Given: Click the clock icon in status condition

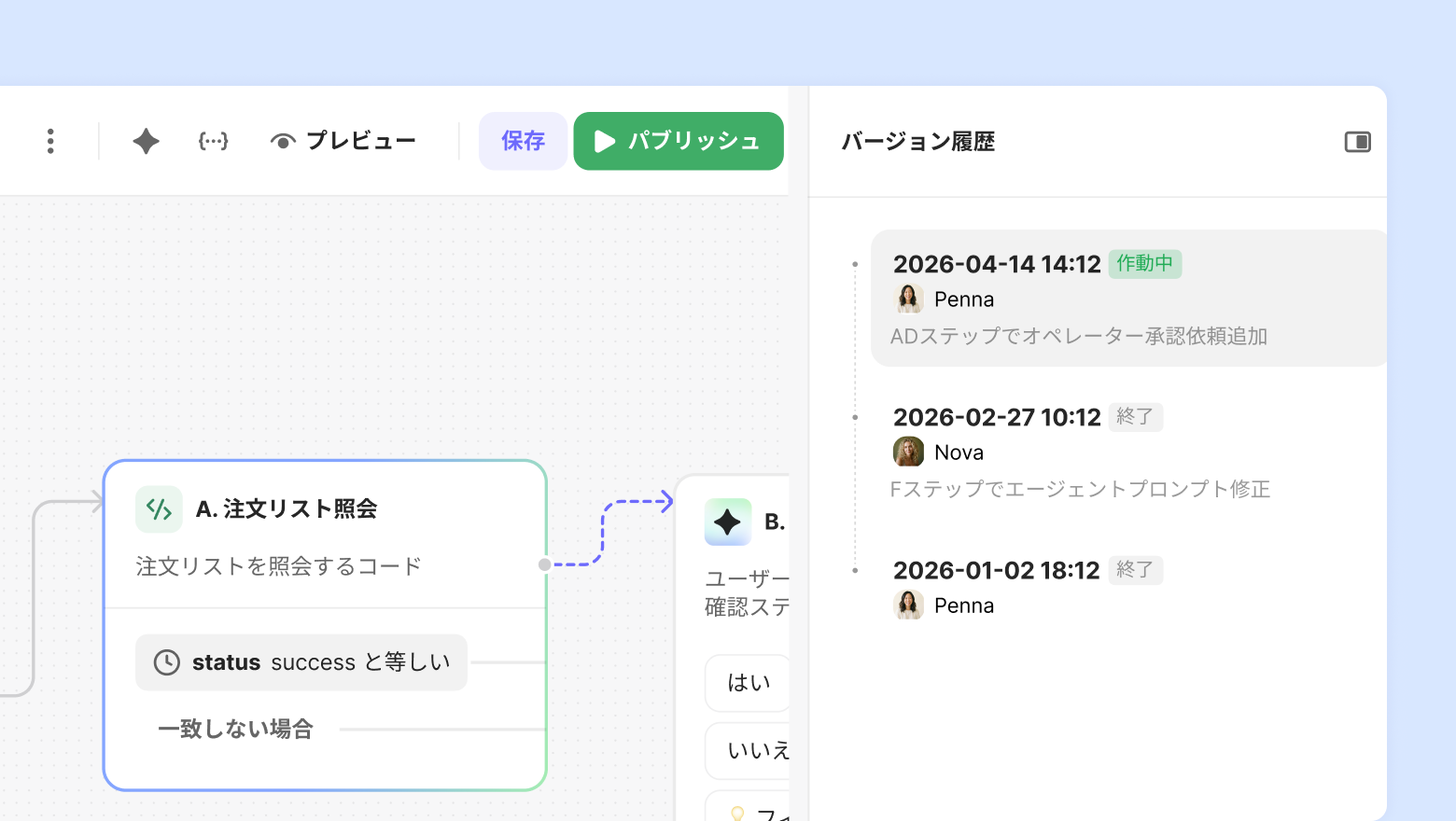Looking at the screenshot, I should tap(166, 662).
